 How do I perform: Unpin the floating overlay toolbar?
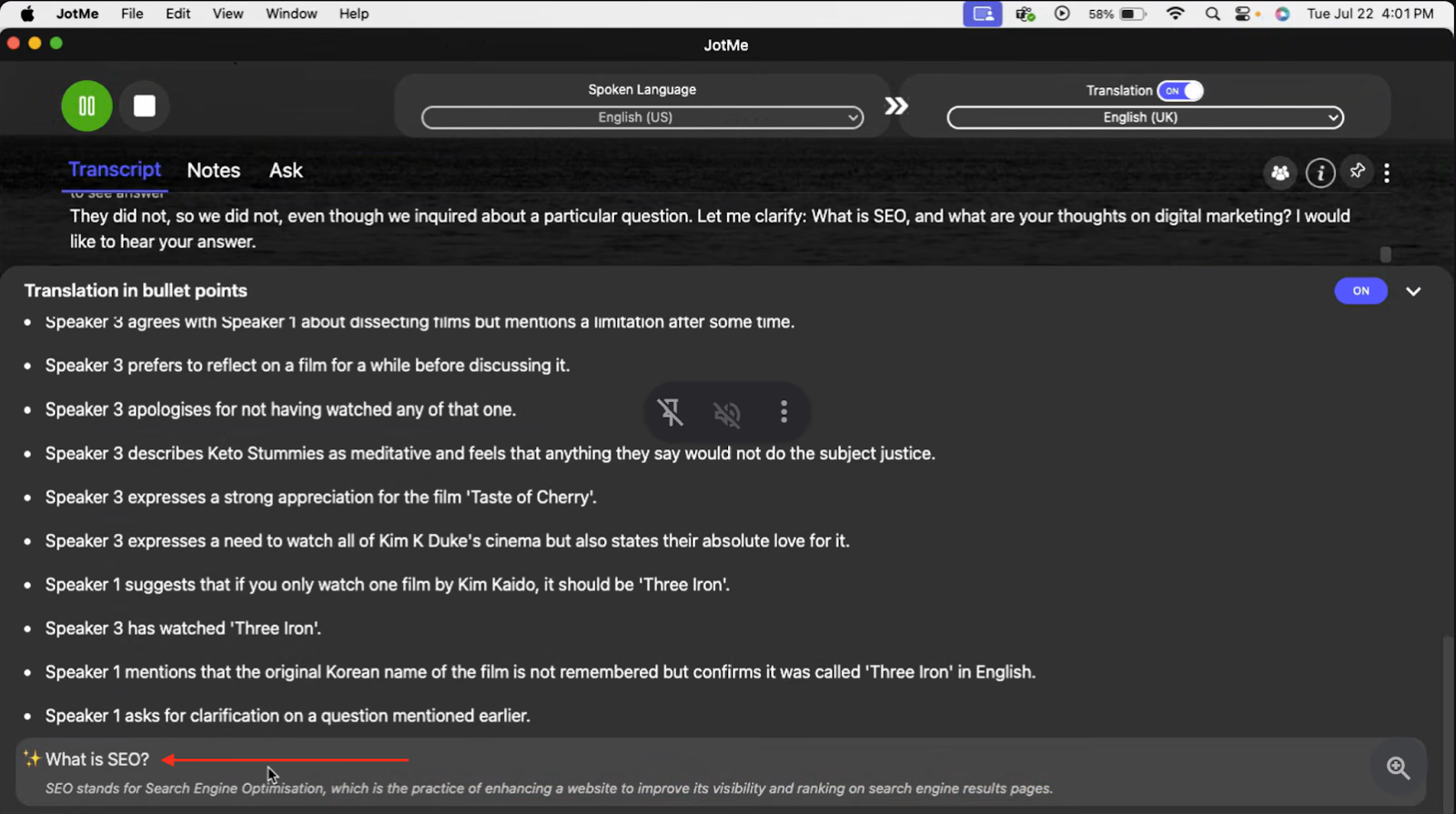click(x=671, y=412)
